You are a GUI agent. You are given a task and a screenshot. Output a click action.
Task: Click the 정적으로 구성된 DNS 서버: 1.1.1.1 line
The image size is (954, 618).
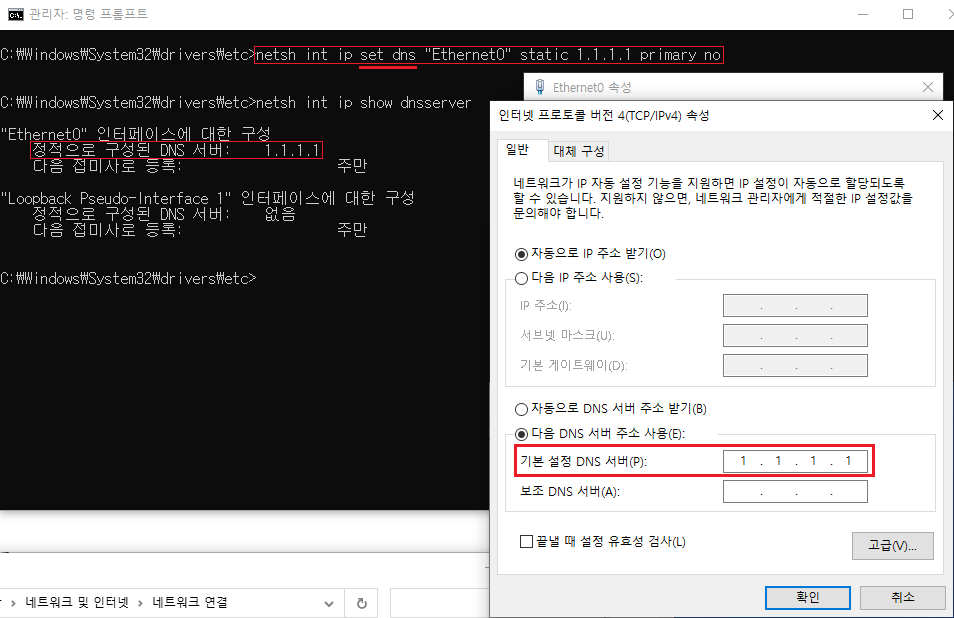tap(176, 150)
